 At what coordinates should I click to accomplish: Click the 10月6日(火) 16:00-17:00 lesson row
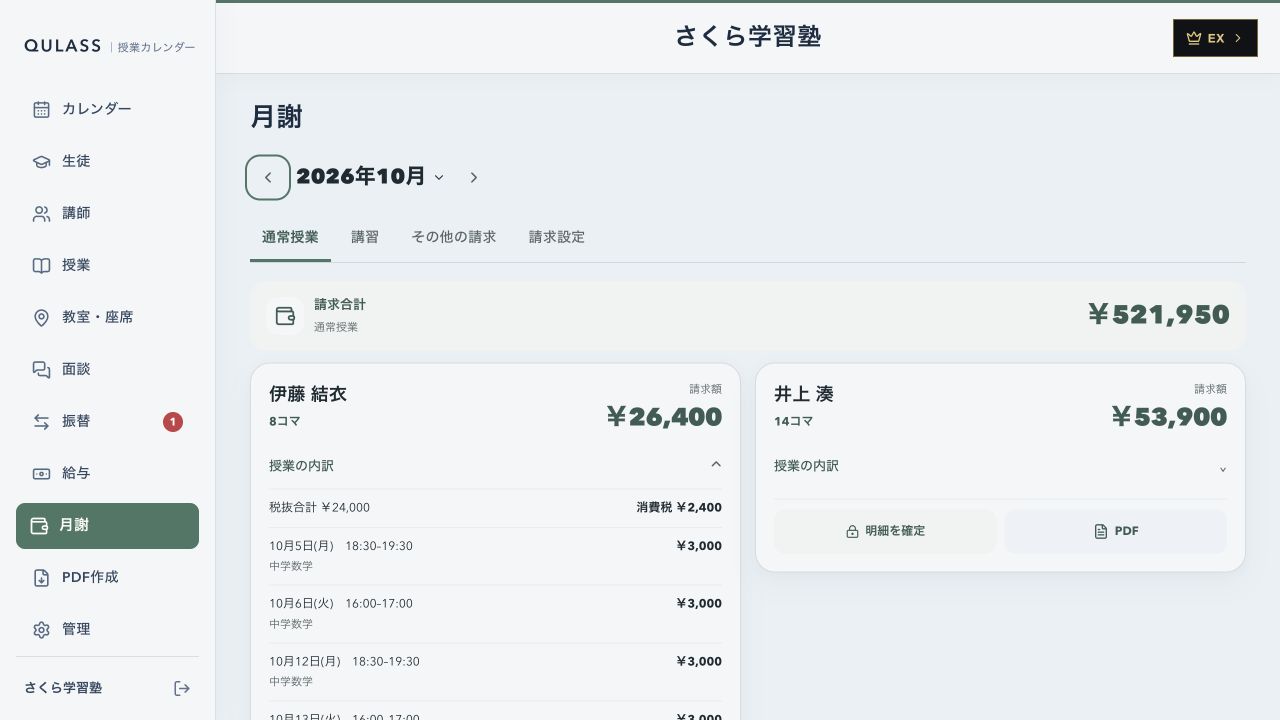coord(495,614)
